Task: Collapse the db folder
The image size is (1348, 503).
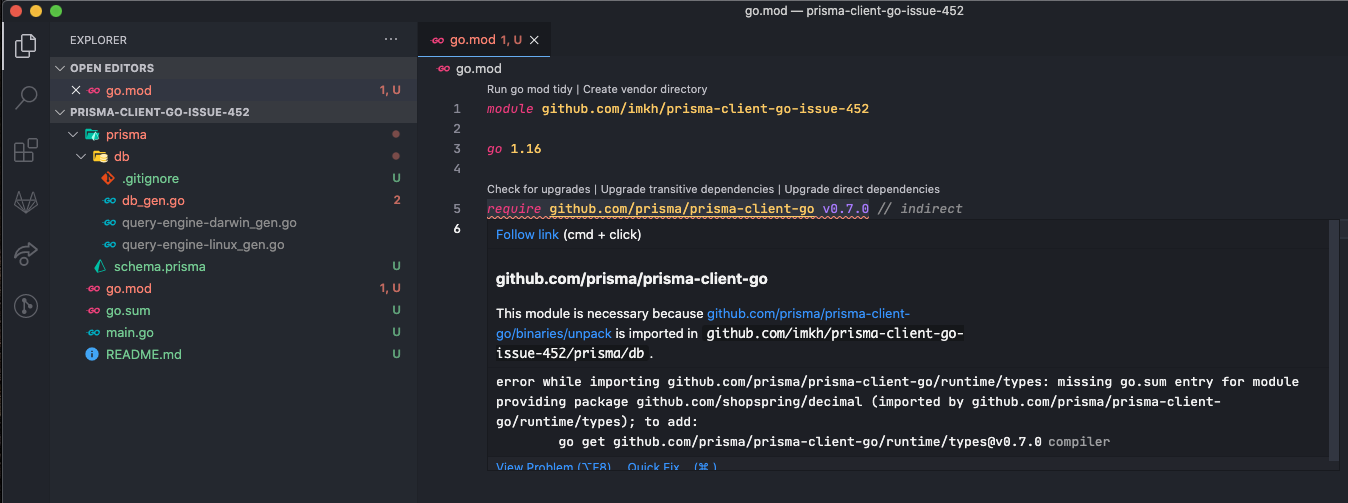Action: pyautogui.click(x=80, y=156)
